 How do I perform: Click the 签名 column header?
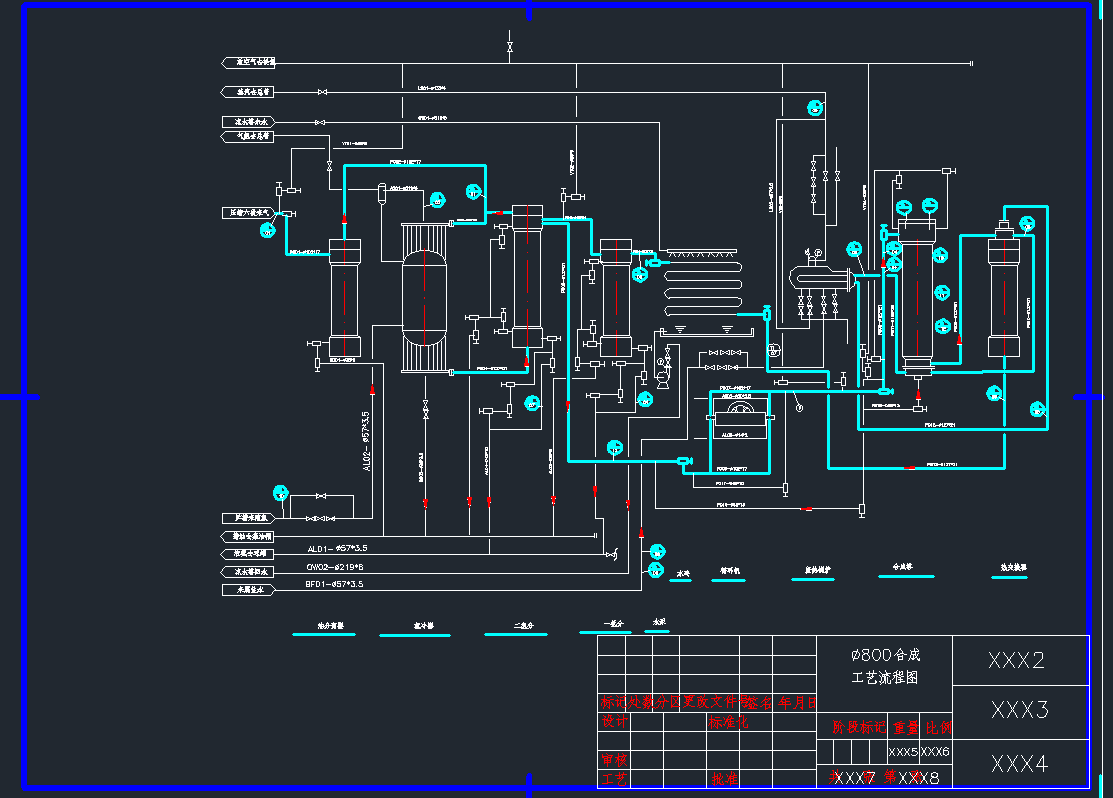[x=759, y=702]
